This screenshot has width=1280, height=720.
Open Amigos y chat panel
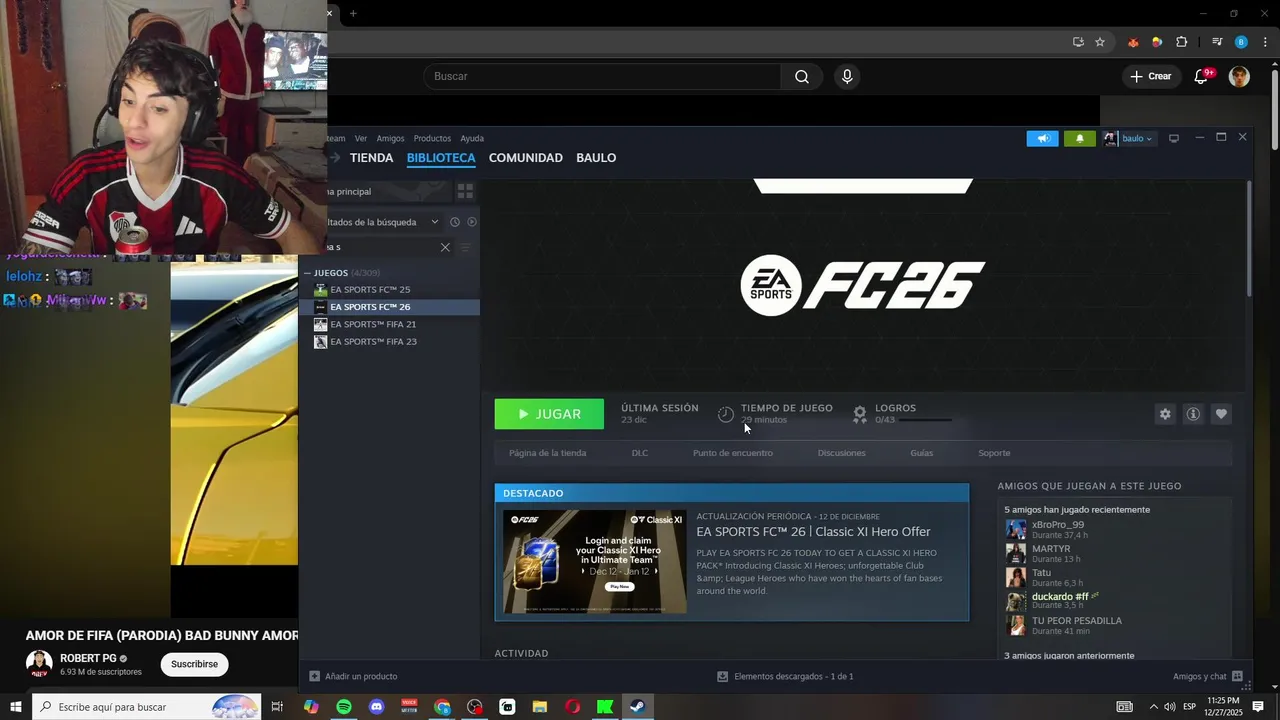point(1207,676)
